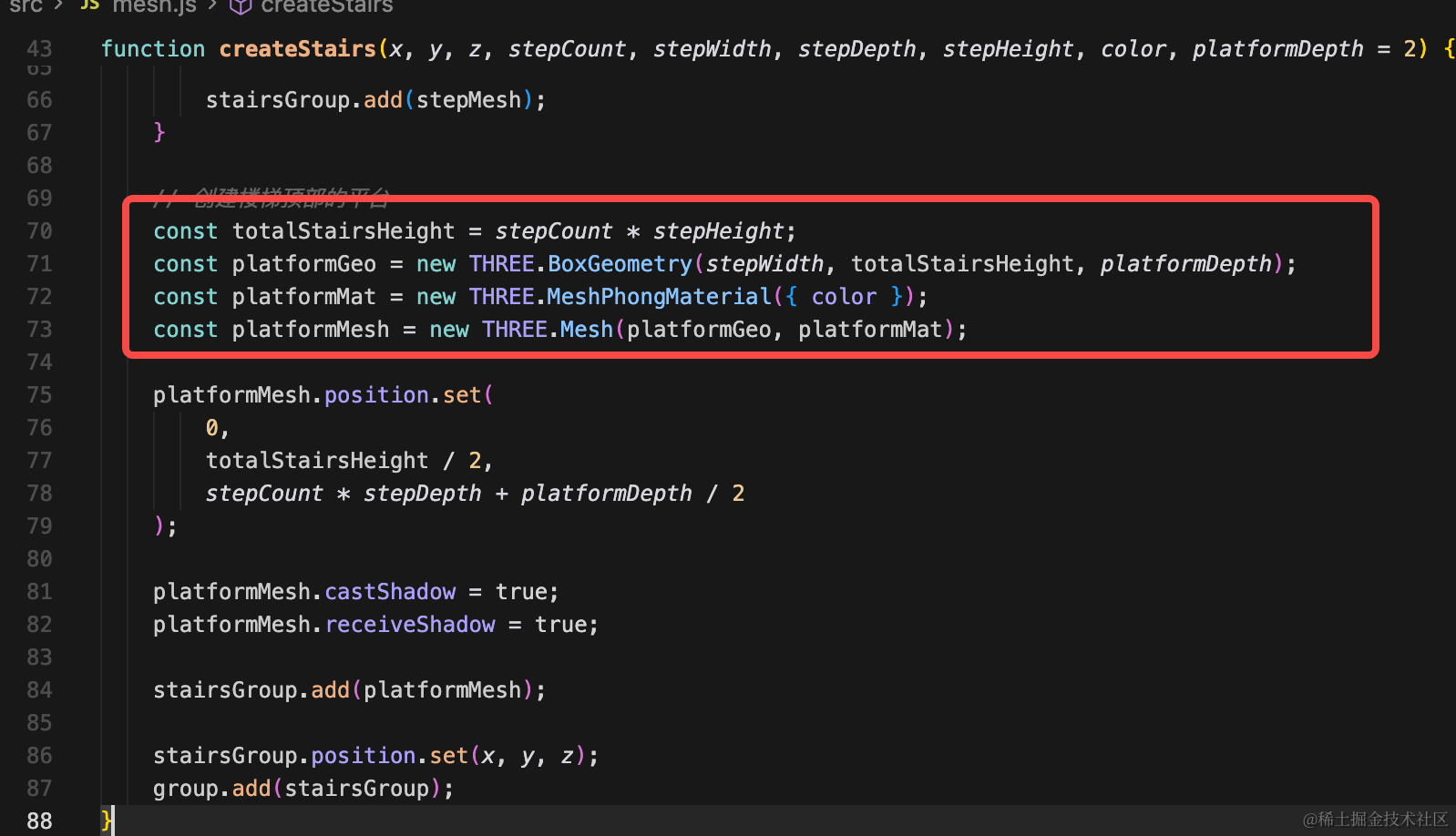This screenshot has width=1456, height=836.
Task: Click stepHeight parameter in sticky header
Action: tap(1009, 48)
